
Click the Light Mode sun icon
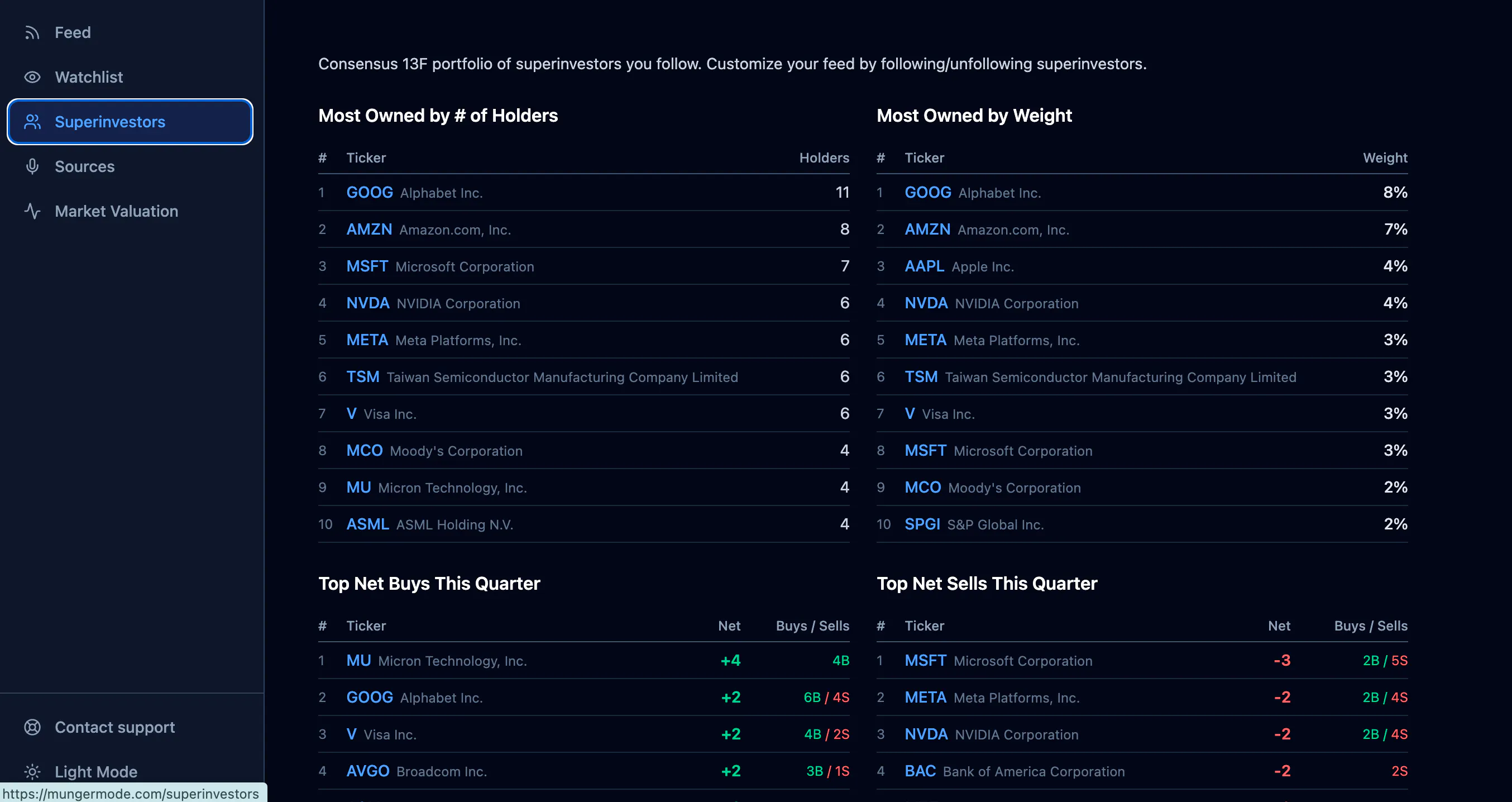32,771
